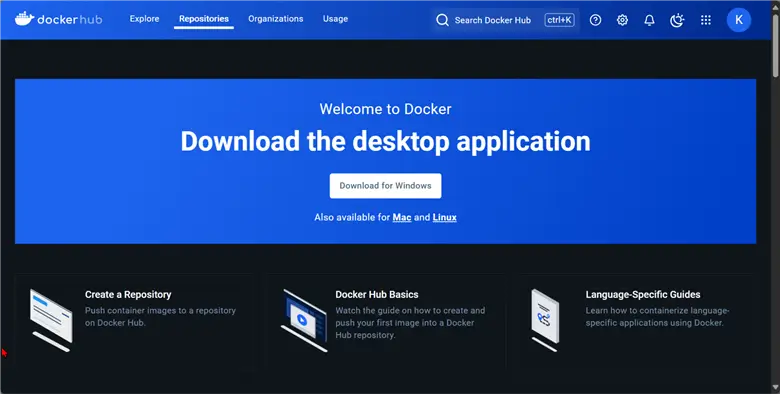Click the Docker Hub Basics video illustration
The image size is (780, 394).
pos(304,320)
